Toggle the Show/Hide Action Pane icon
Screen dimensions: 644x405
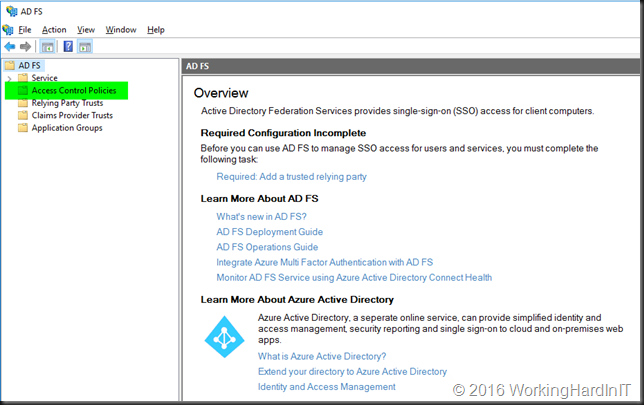pos(85,47)
